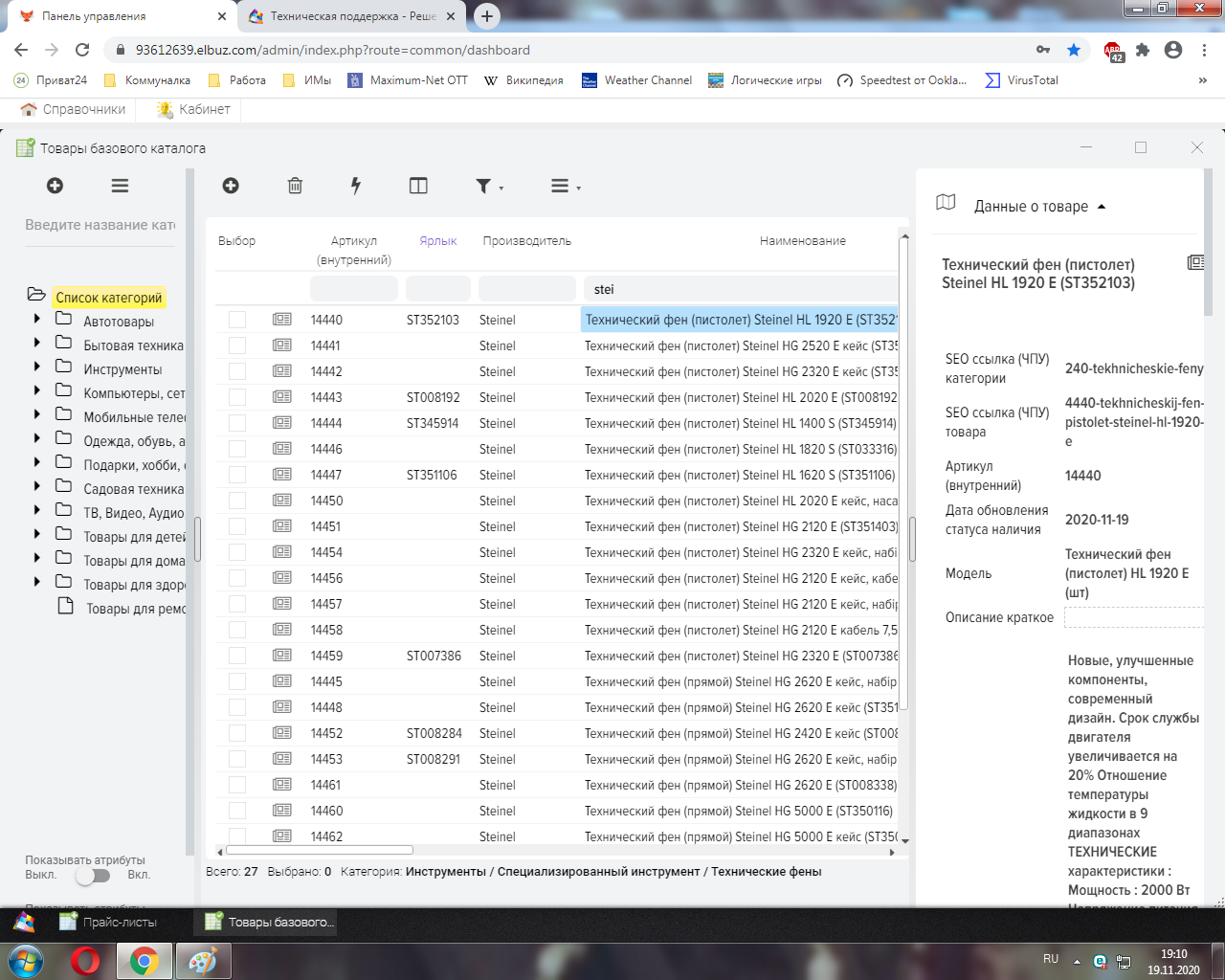The width and height of the screenshot is (1225, 980).
Task: Open the Справочники menu
Action: point(74,109)
